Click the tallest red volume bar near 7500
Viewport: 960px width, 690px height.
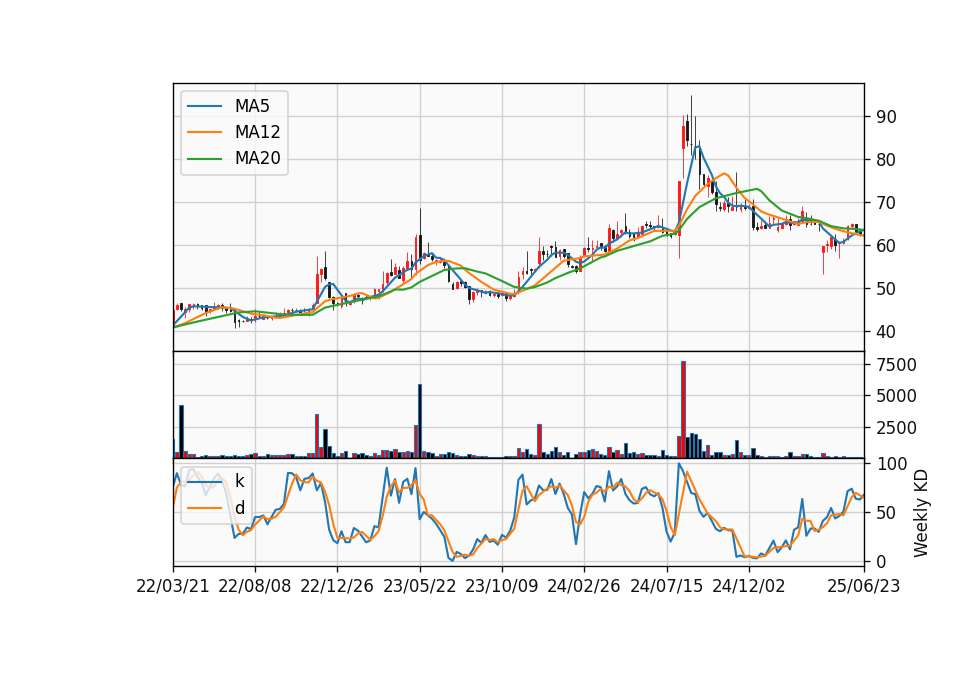tap(683, 410)
